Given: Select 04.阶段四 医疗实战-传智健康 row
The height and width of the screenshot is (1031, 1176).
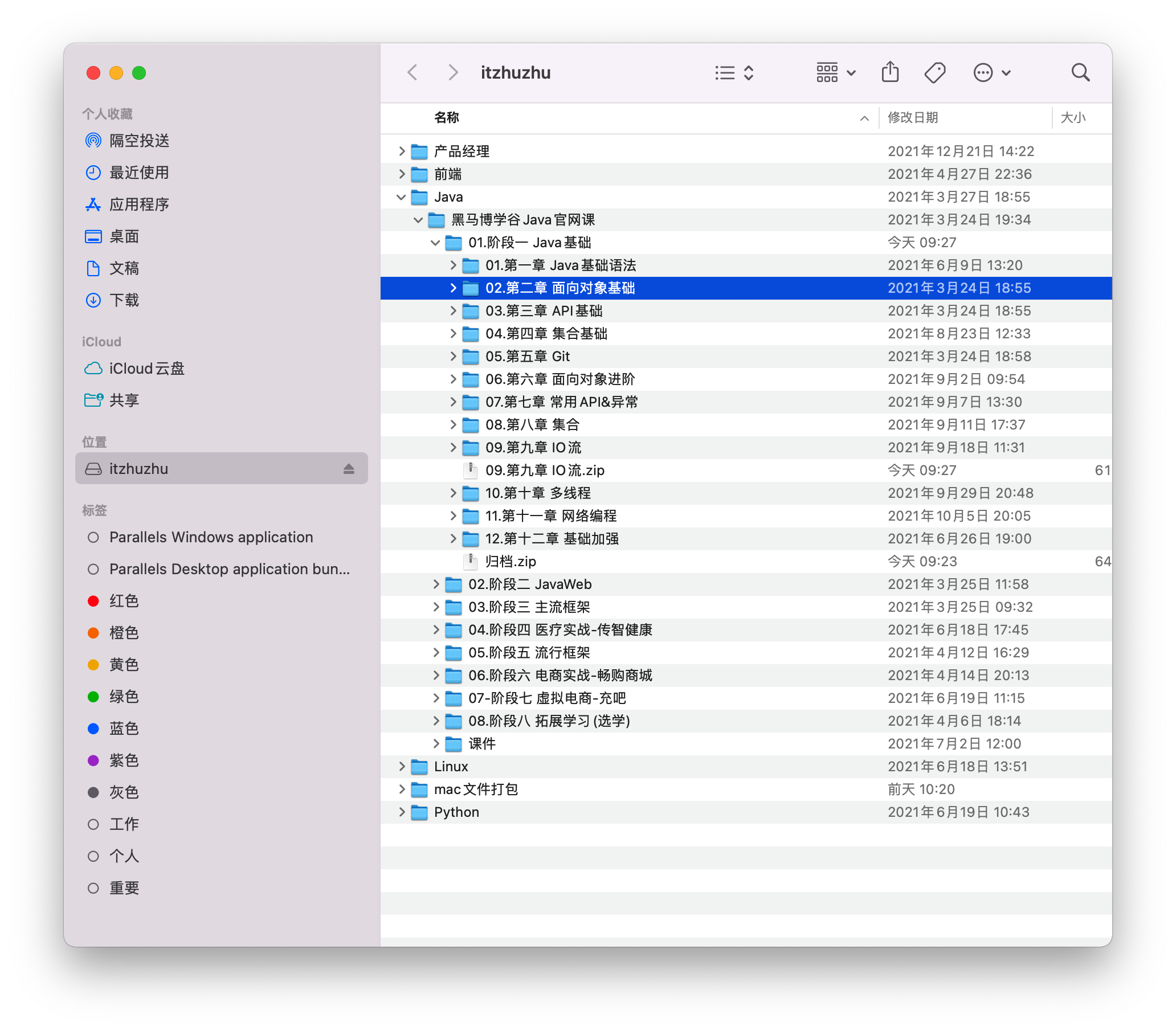Looking at the screenshot, I should pyautogui.click(x=746, y=629).
